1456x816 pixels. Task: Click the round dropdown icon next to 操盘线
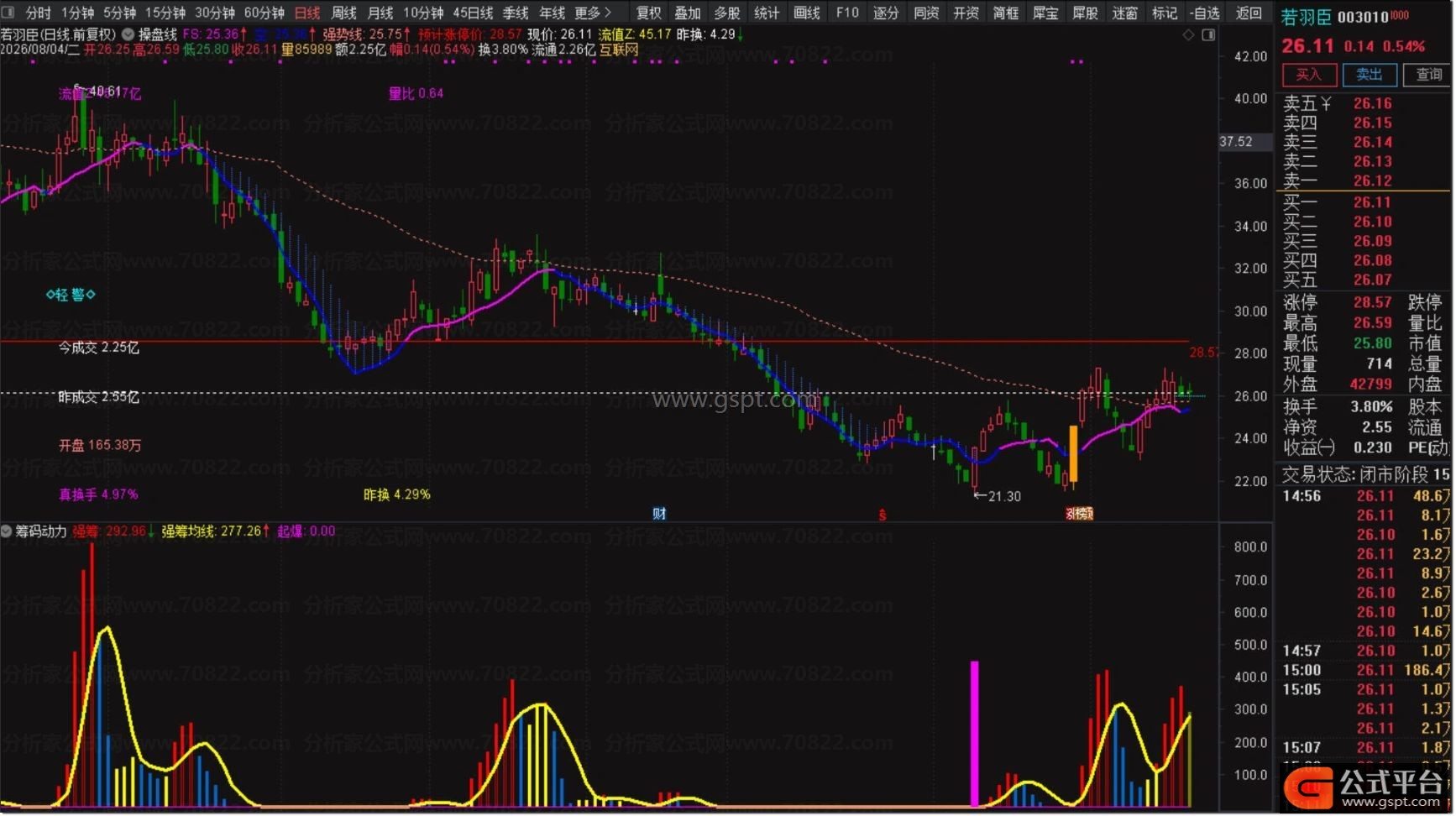128,34
